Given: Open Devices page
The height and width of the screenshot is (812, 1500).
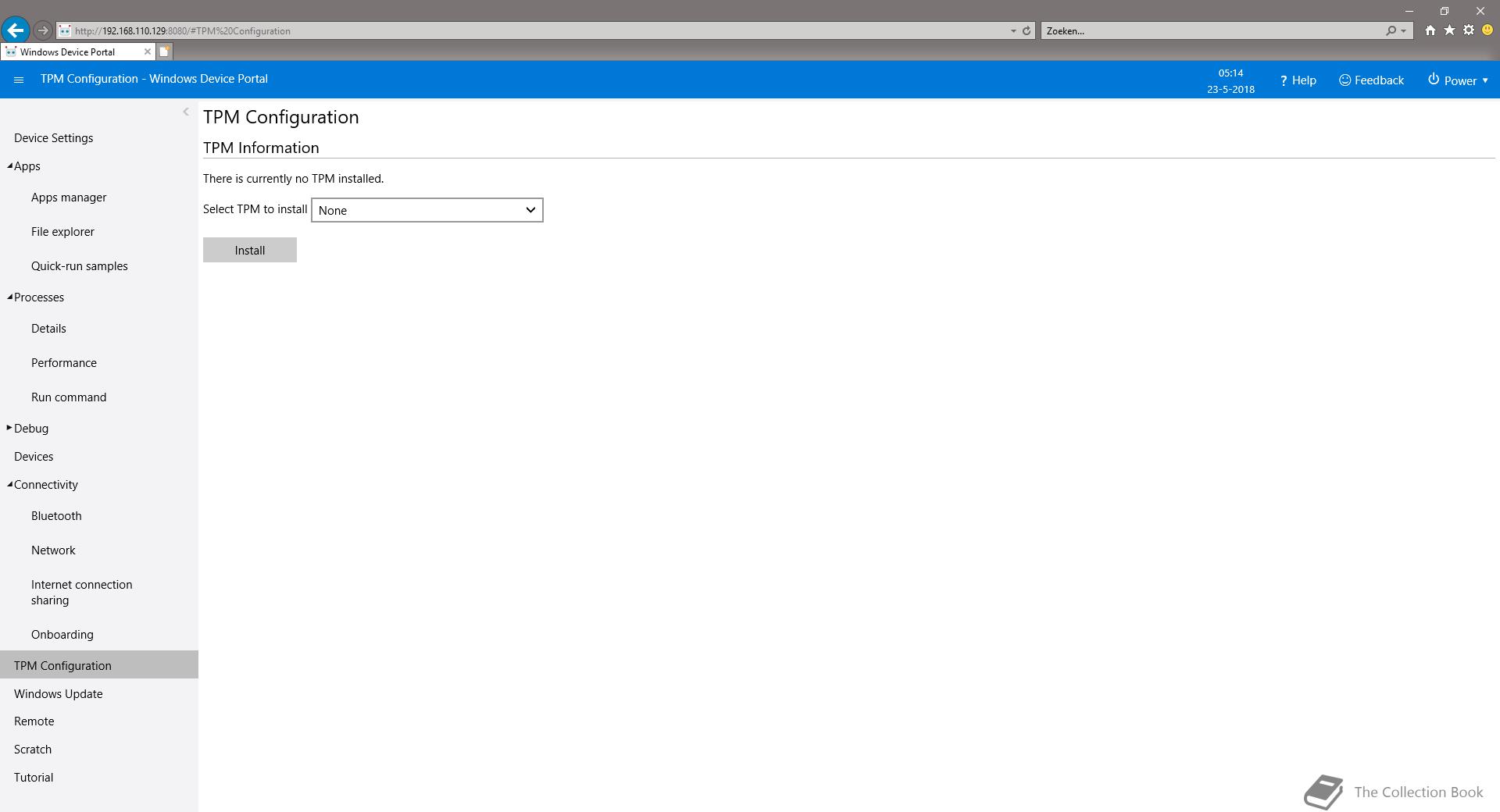Looking at the screenshot, I should tap(34, 457).
